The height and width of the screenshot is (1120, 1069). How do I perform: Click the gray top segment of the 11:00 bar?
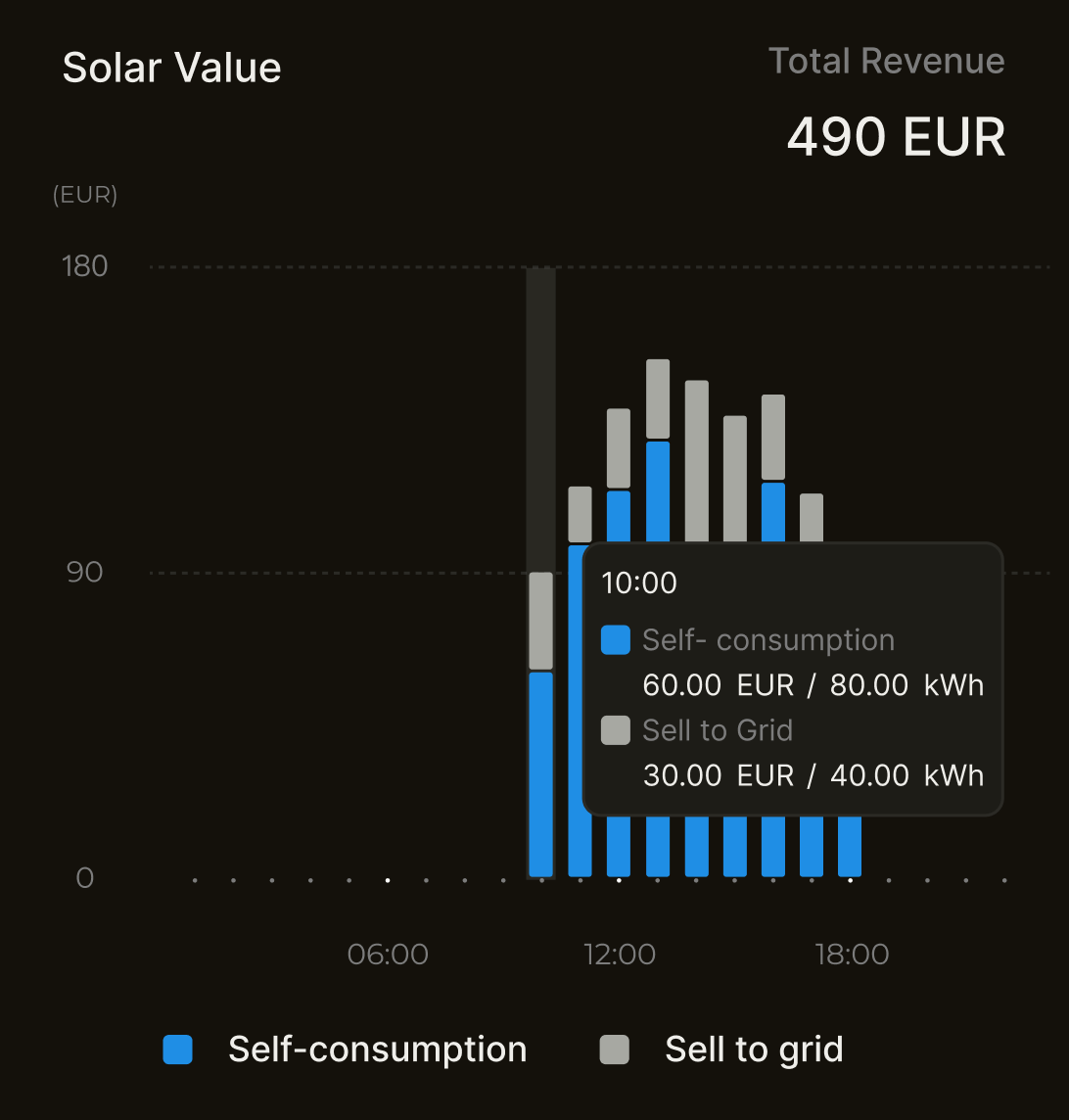(x=580, y=514)
